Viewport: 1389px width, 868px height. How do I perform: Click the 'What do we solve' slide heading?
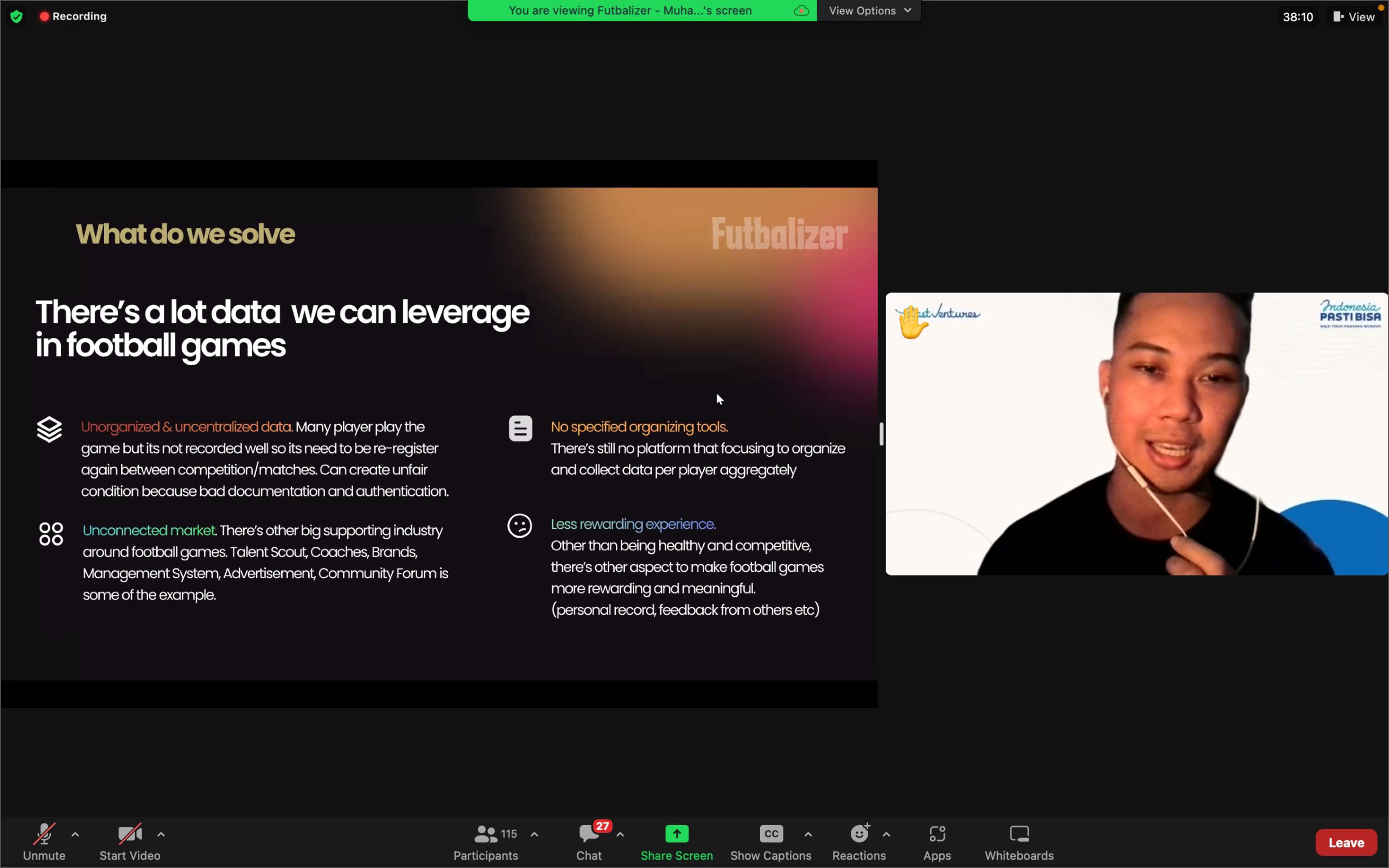[186, 234]
